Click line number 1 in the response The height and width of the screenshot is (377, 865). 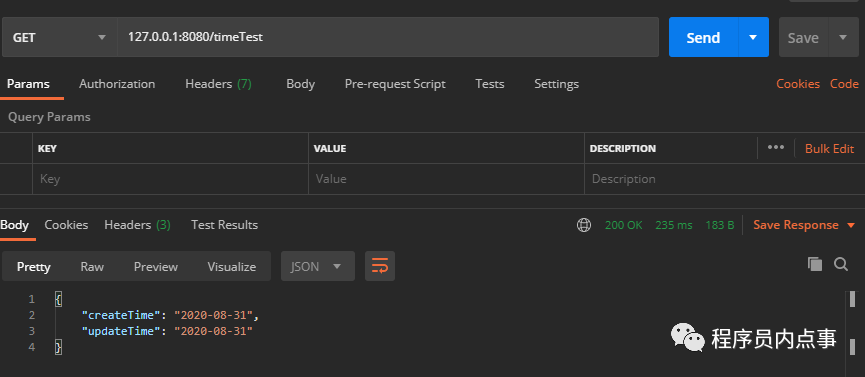pyautogui.click(x=31, y=299)
